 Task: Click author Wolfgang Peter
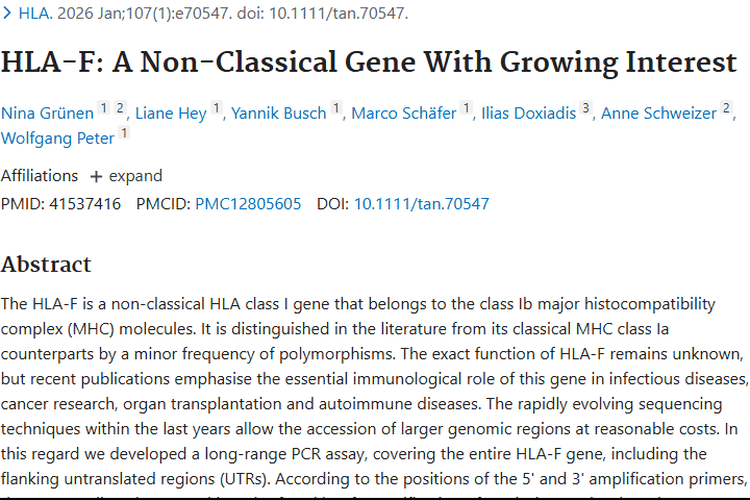pyautogui.click(x=58, y=138)
